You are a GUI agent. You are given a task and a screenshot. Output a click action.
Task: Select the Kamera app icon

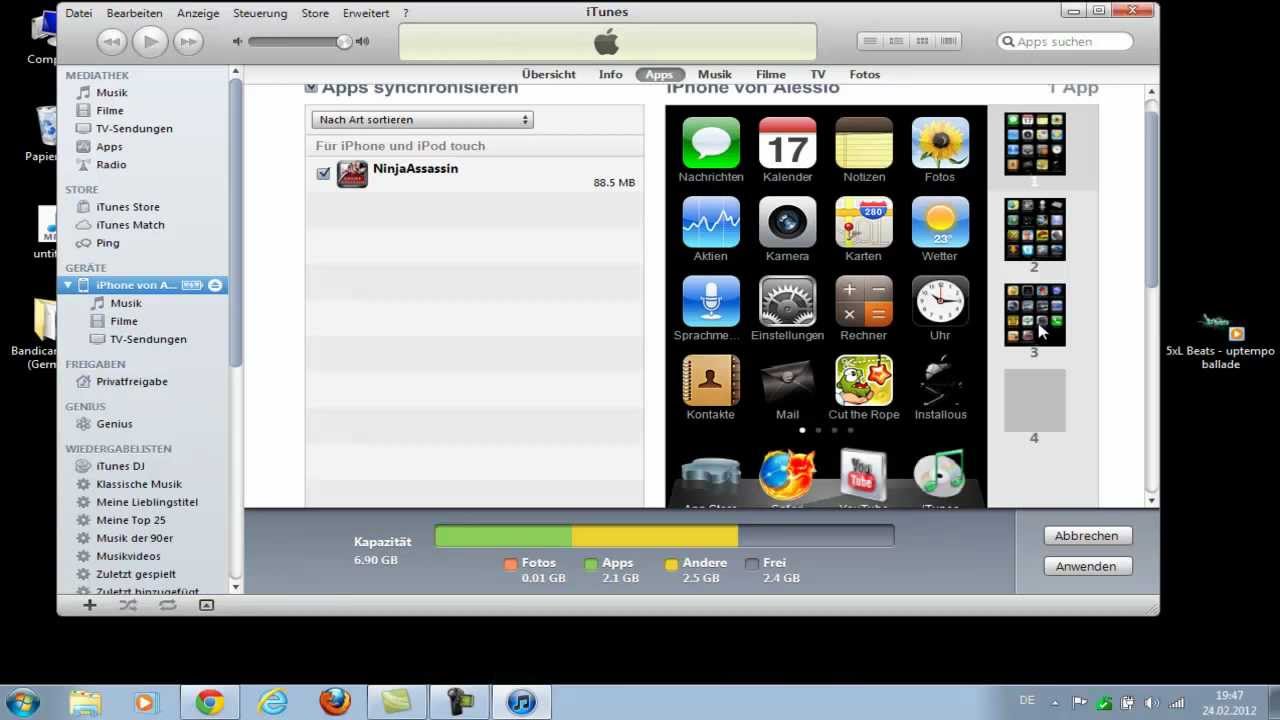(788, 222)
